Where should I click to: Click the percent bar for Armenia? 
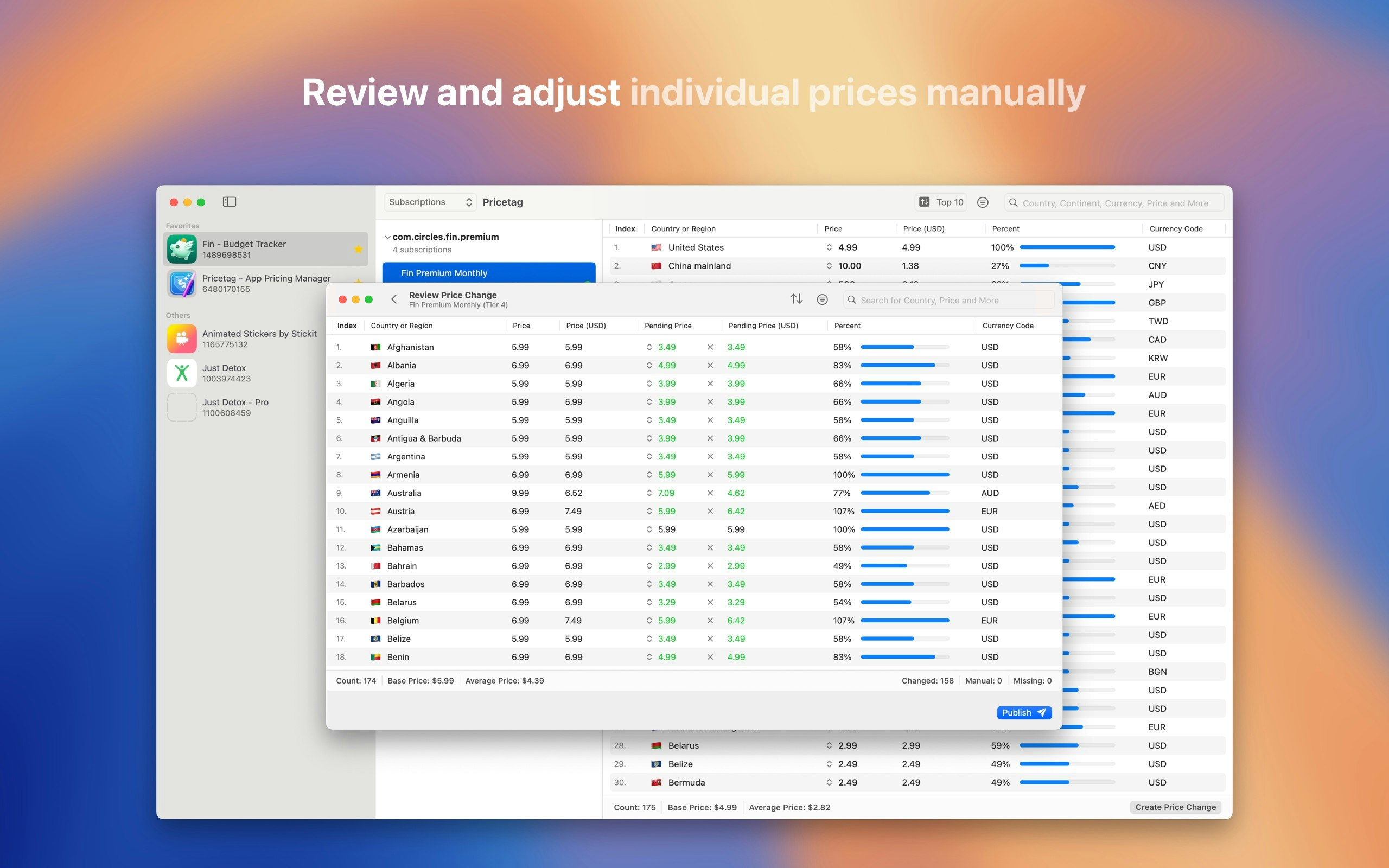(x=904, y=475)
